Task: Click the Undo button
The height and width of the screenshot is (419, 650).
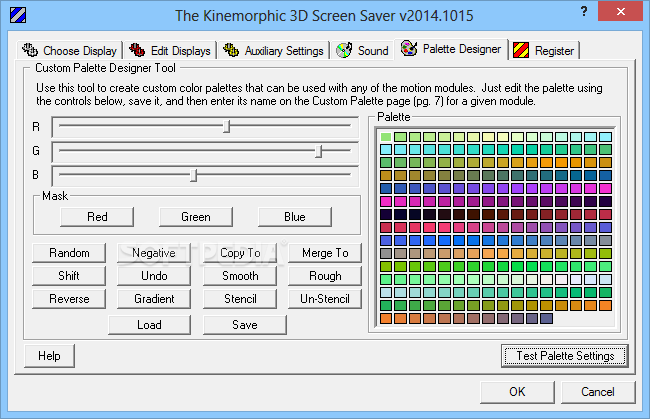Action: [154, 276]
